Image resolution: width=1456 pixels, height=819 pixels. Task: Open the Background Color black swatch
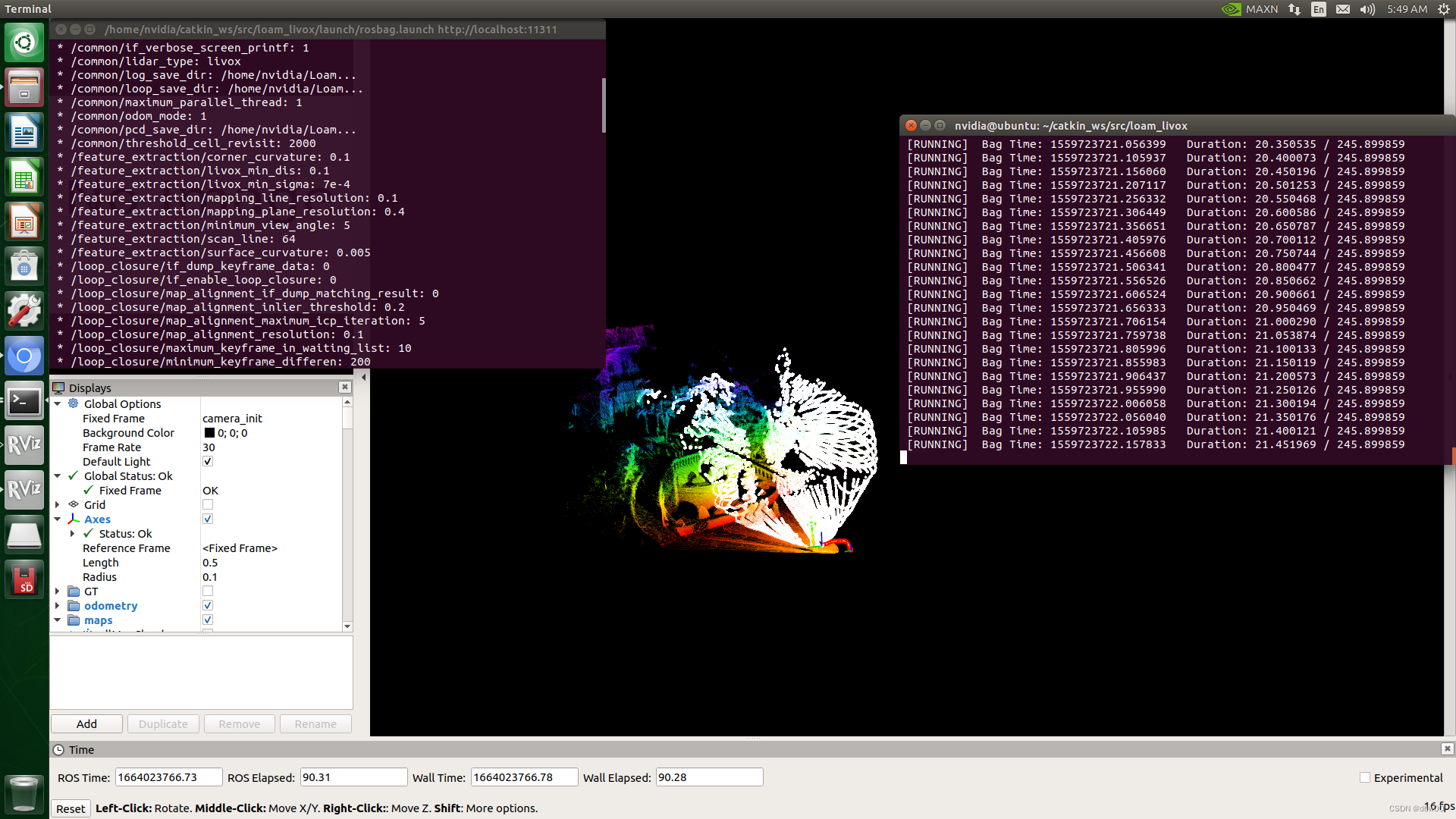coord(209,432)
